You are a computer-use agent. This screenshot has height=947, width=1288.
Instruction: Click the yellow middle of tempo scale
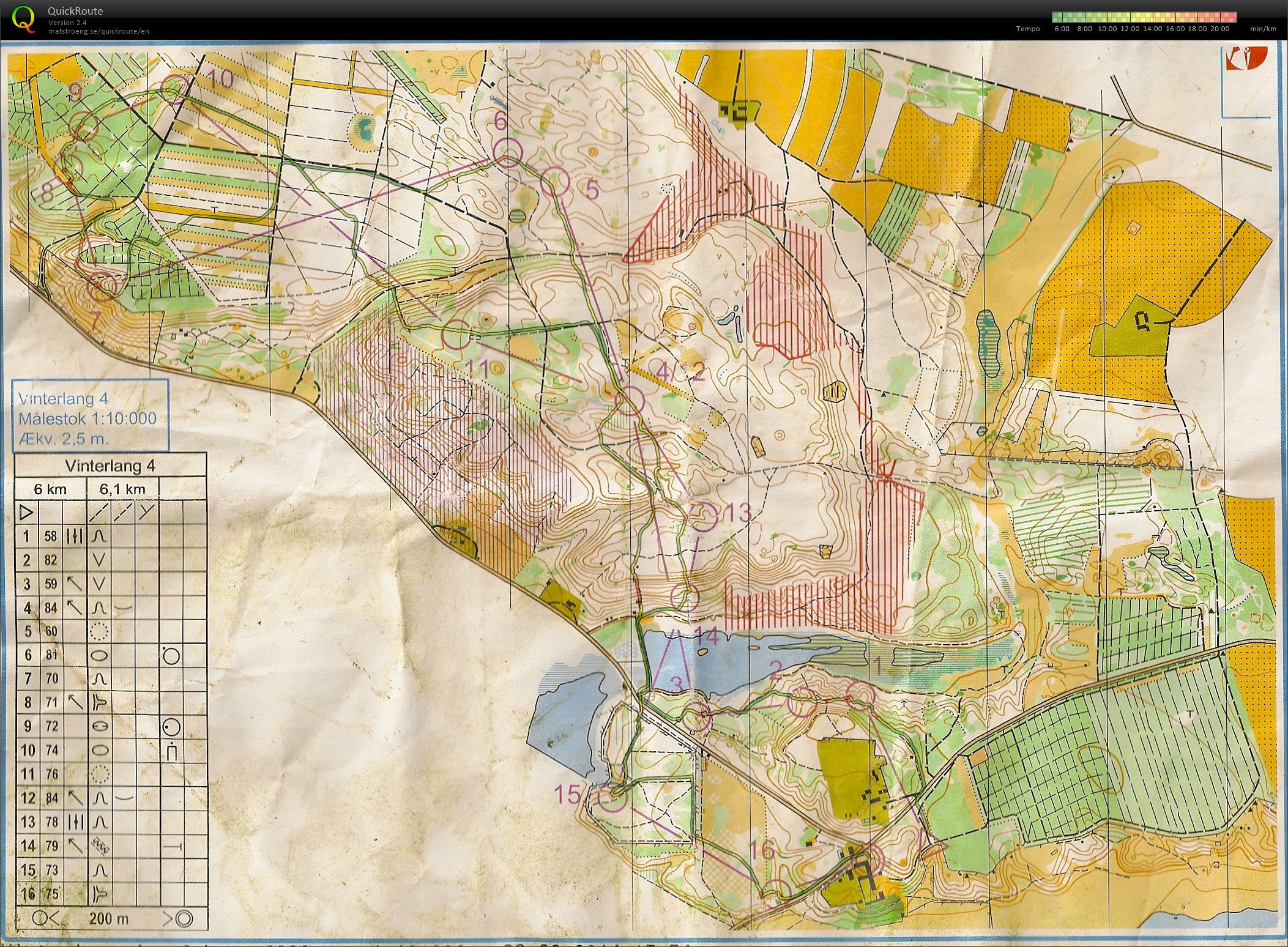1144,17
